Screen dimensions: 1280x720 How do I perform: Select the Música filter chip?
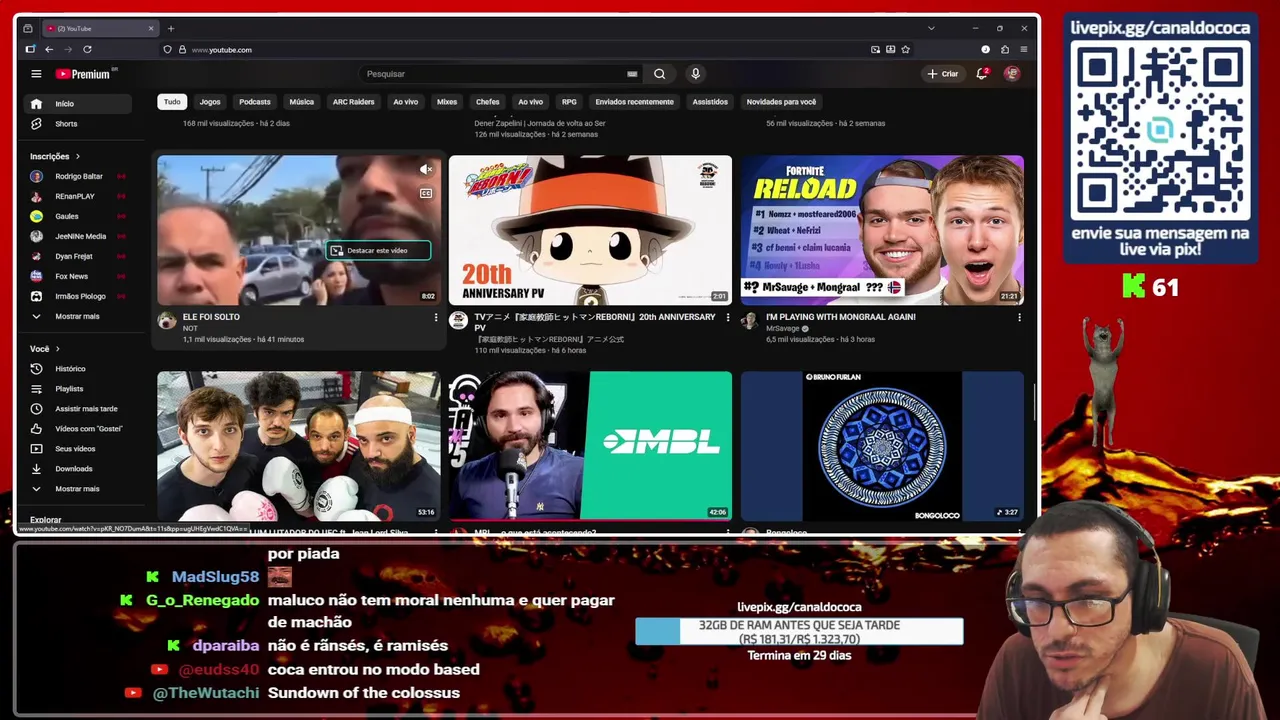point(302,102)
